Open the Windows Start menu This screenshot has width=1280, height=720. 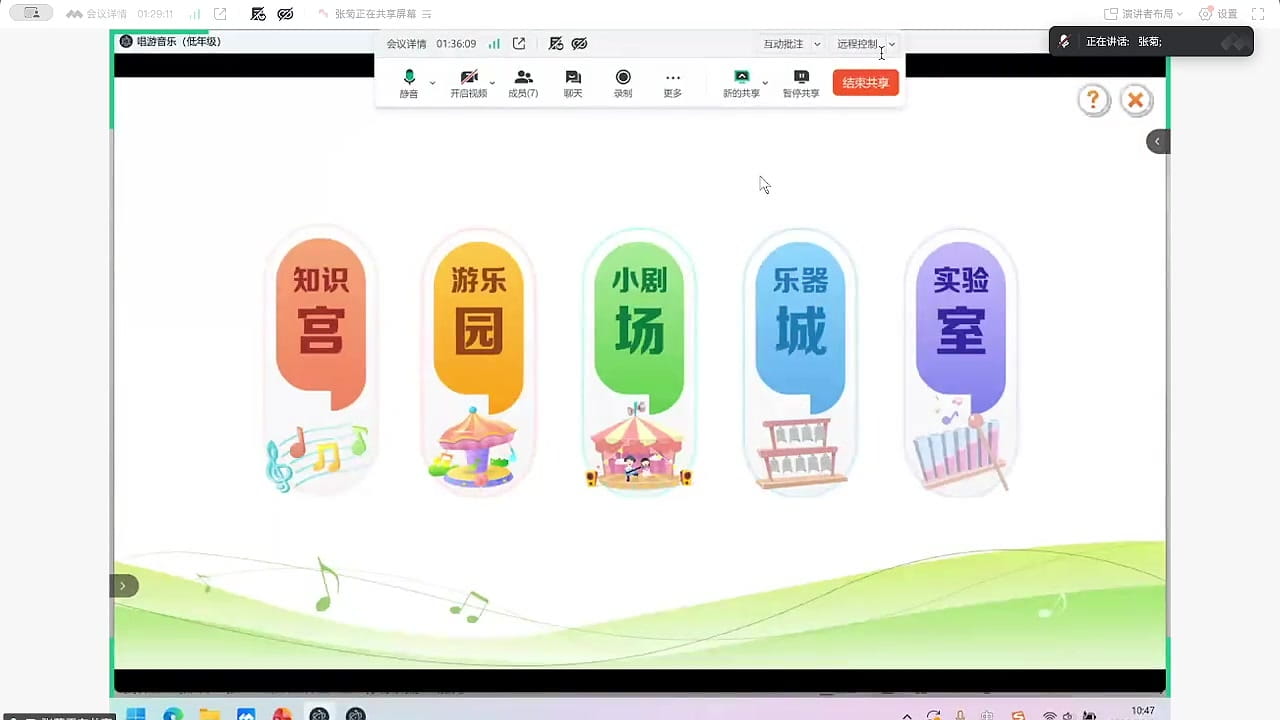(136, 714)
